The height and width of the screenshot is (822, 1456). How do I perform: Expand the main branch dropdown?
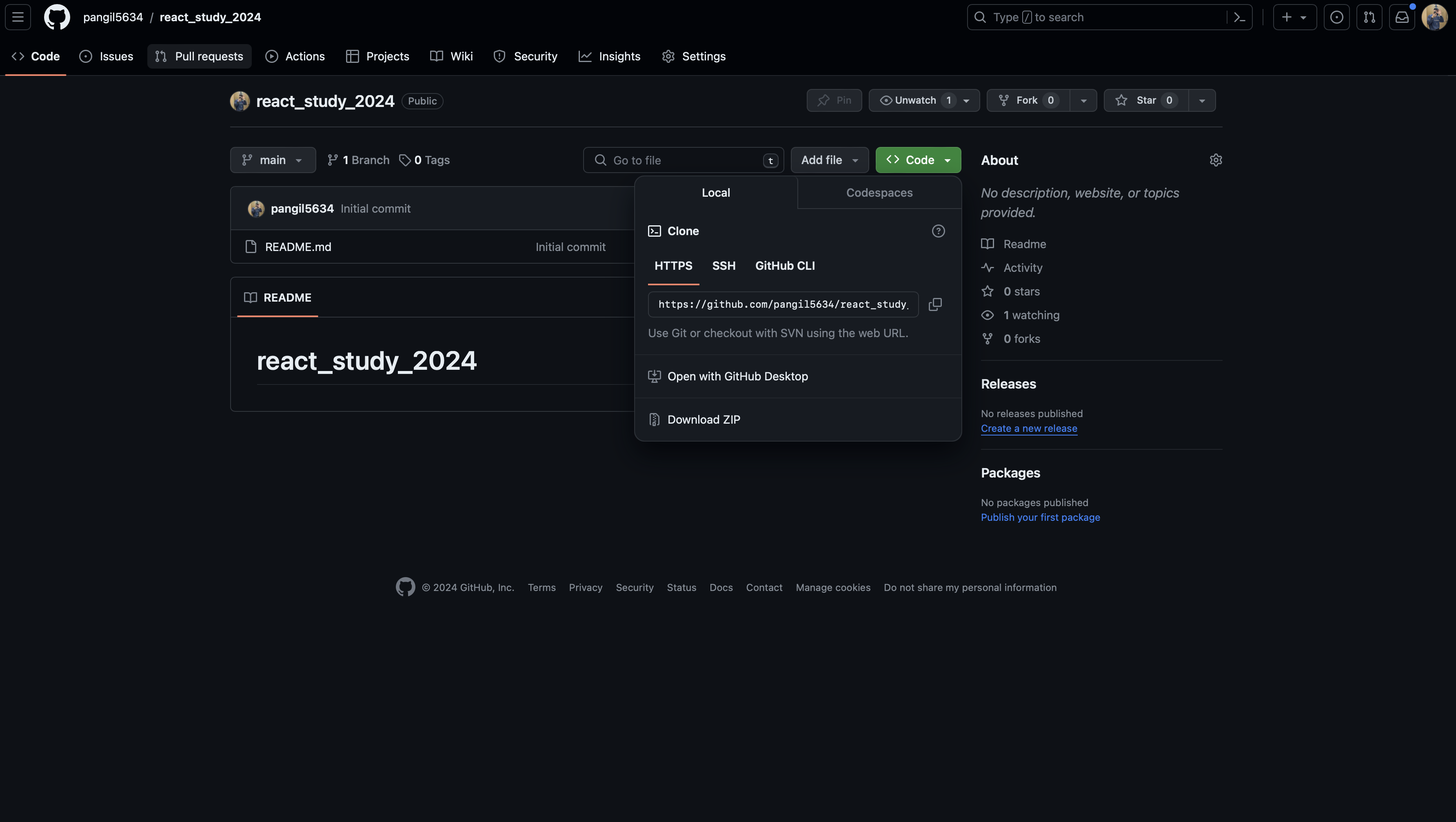coord(273,160)
